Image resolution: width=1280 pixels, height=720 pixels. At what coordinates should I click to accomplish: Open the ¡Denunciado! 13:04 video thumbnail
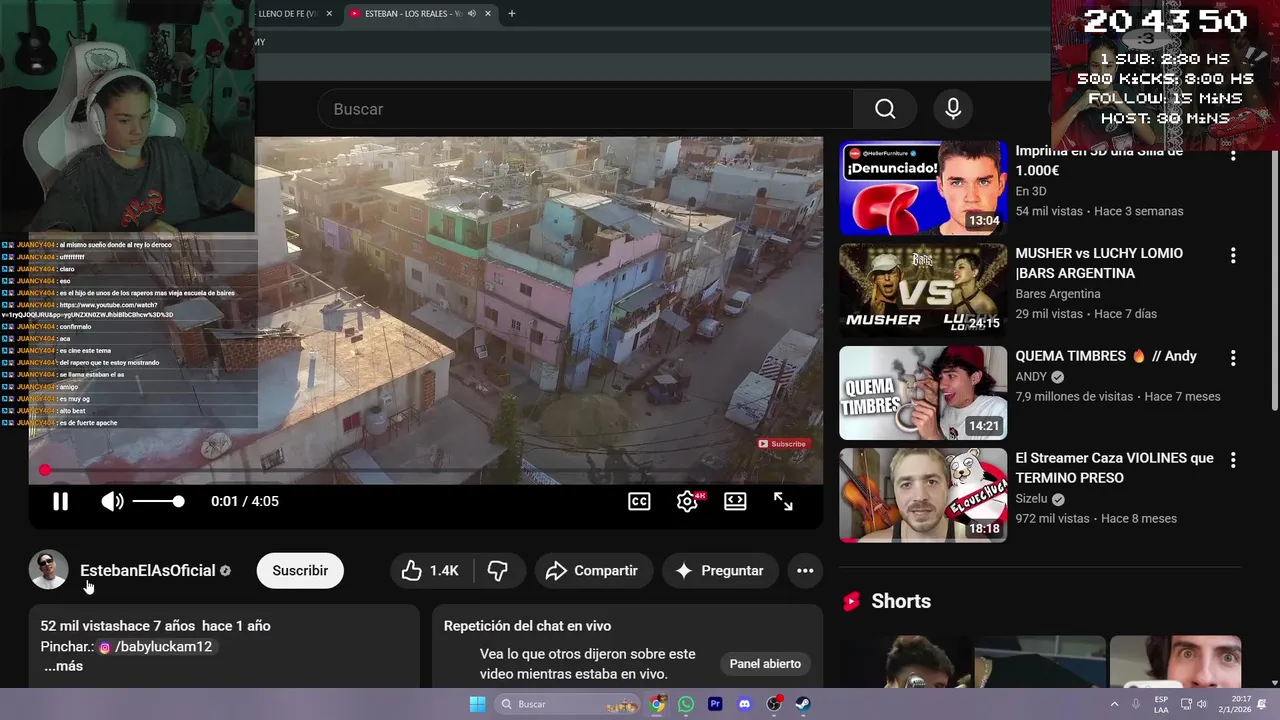pyautogui.click(x=923, y=188)
